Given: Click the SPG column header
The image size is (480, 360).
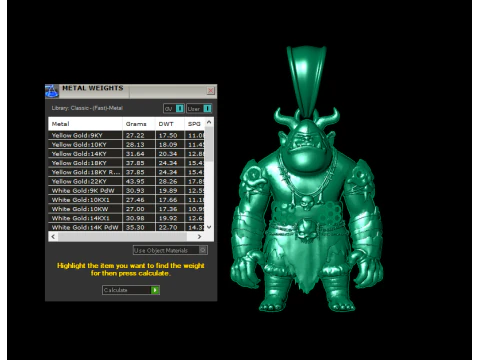Looking at the screenshot, I should 194,124.
